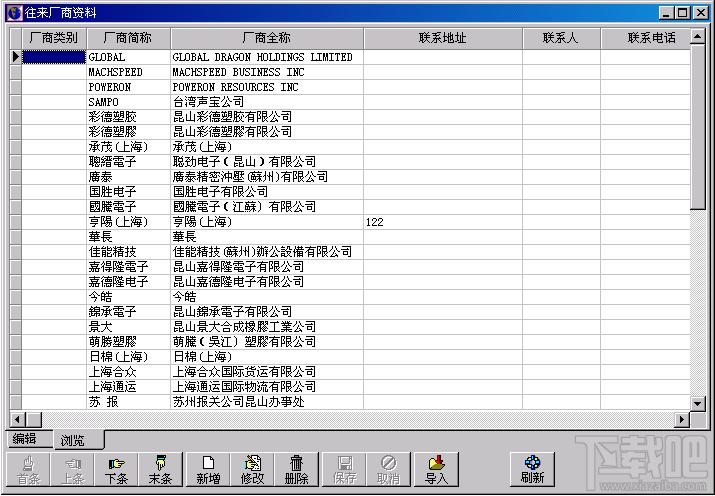The image size is (715, 496).
Task: Select the GLOBAL short name cell
Action: 128,57
